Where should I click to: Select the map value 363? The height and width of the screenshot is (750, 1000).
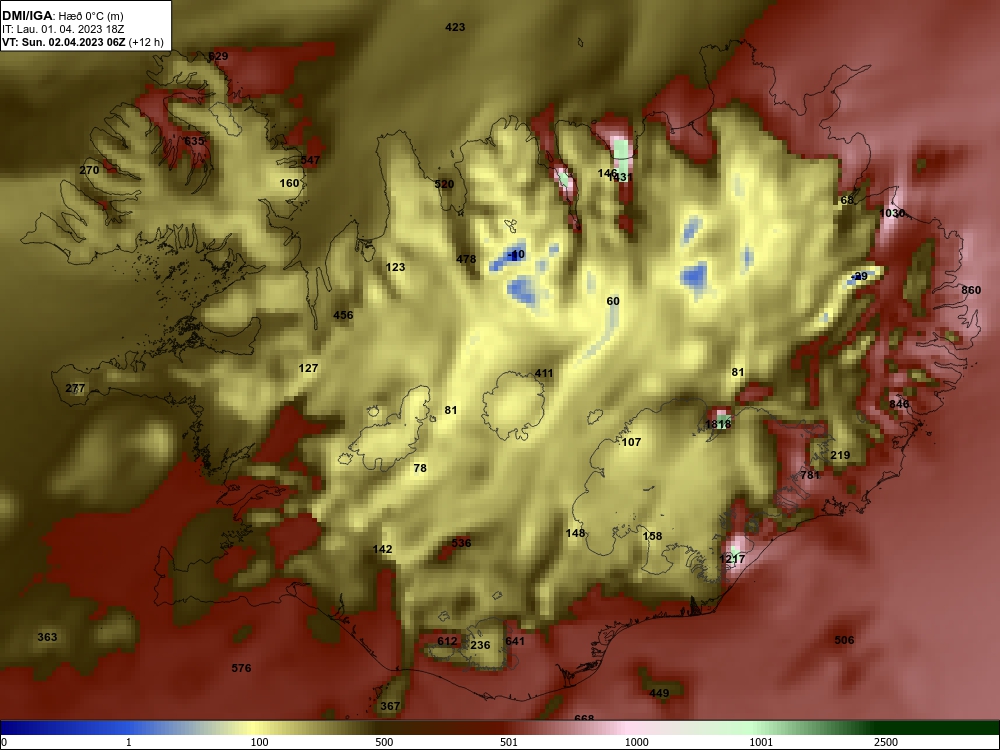[47, 637]
